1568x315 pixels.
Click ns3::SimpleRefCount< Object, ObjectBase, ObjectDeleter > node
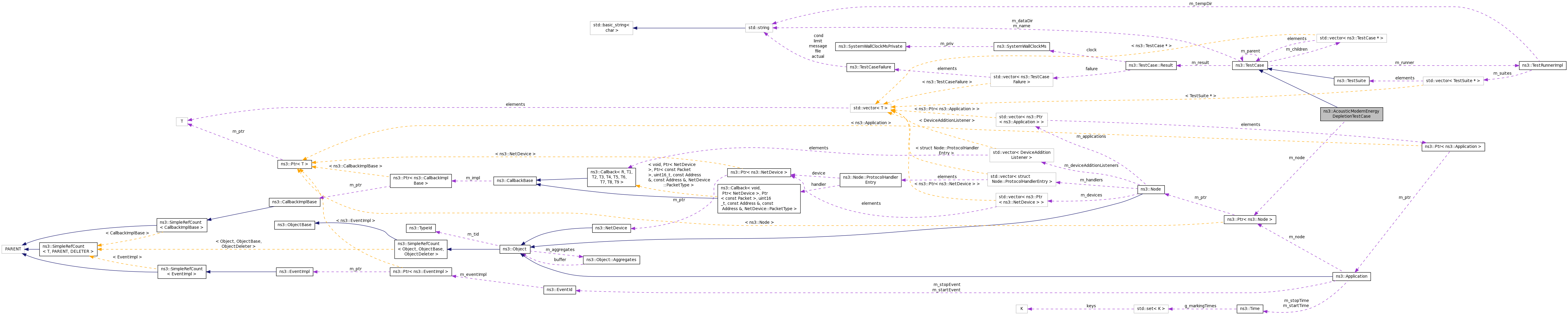click(x=421, y=249)
